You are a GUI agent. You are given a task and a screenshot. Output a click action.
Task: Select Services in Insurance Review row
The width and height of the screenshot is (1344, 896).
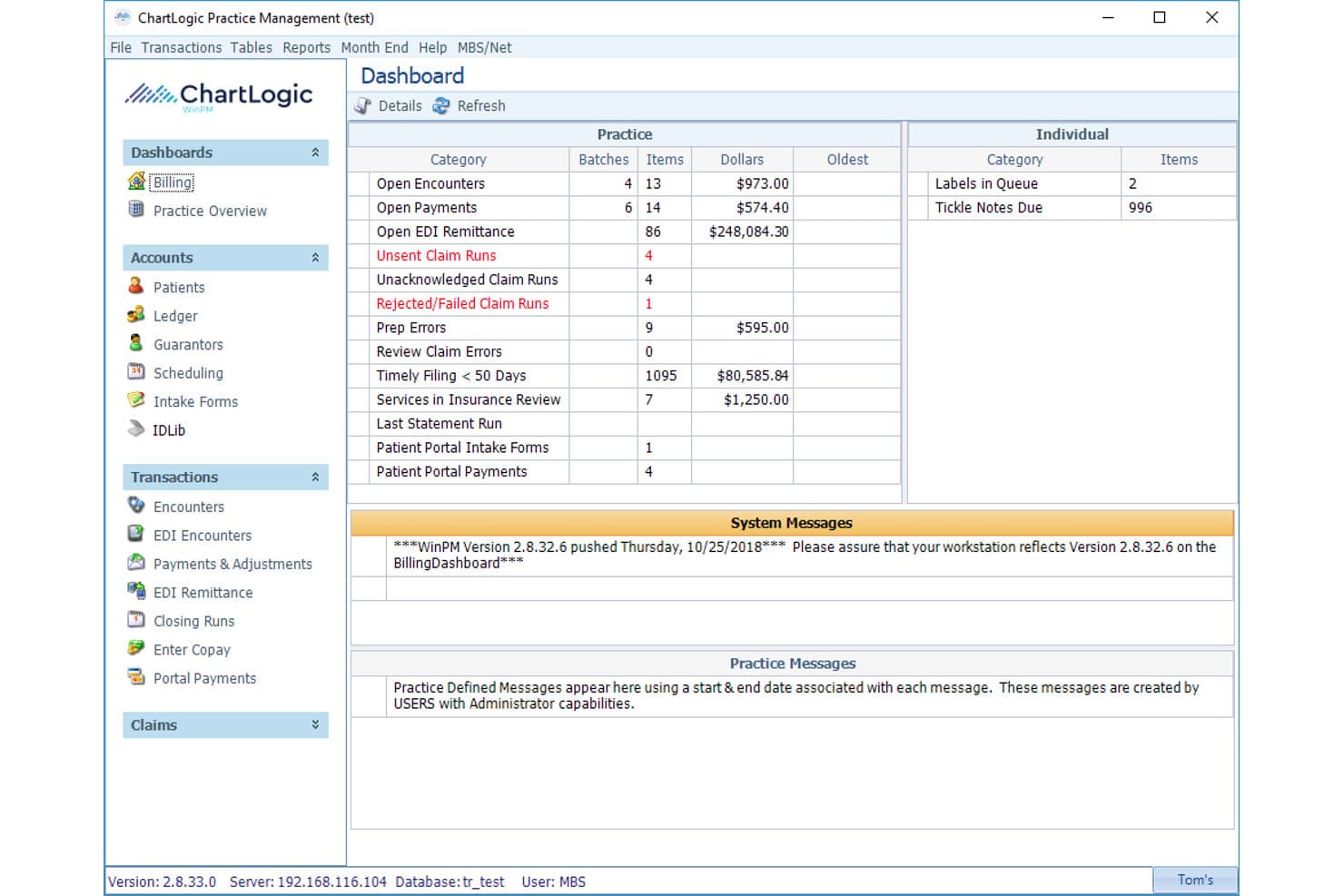point(625,399)
